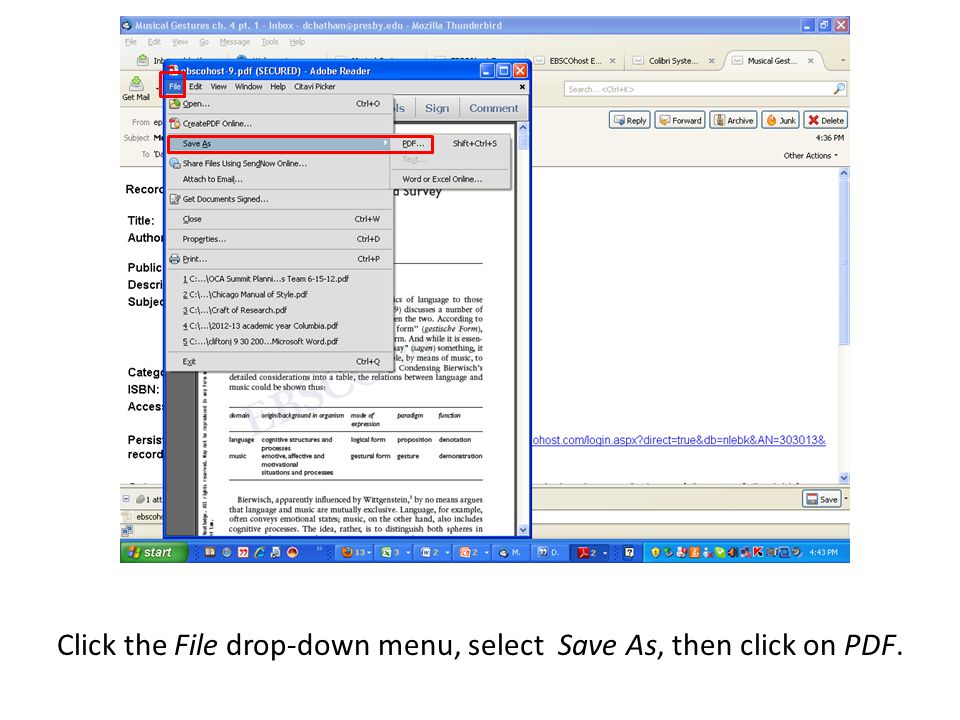Click the Get Documents Signed pen icon

point(174,199)
